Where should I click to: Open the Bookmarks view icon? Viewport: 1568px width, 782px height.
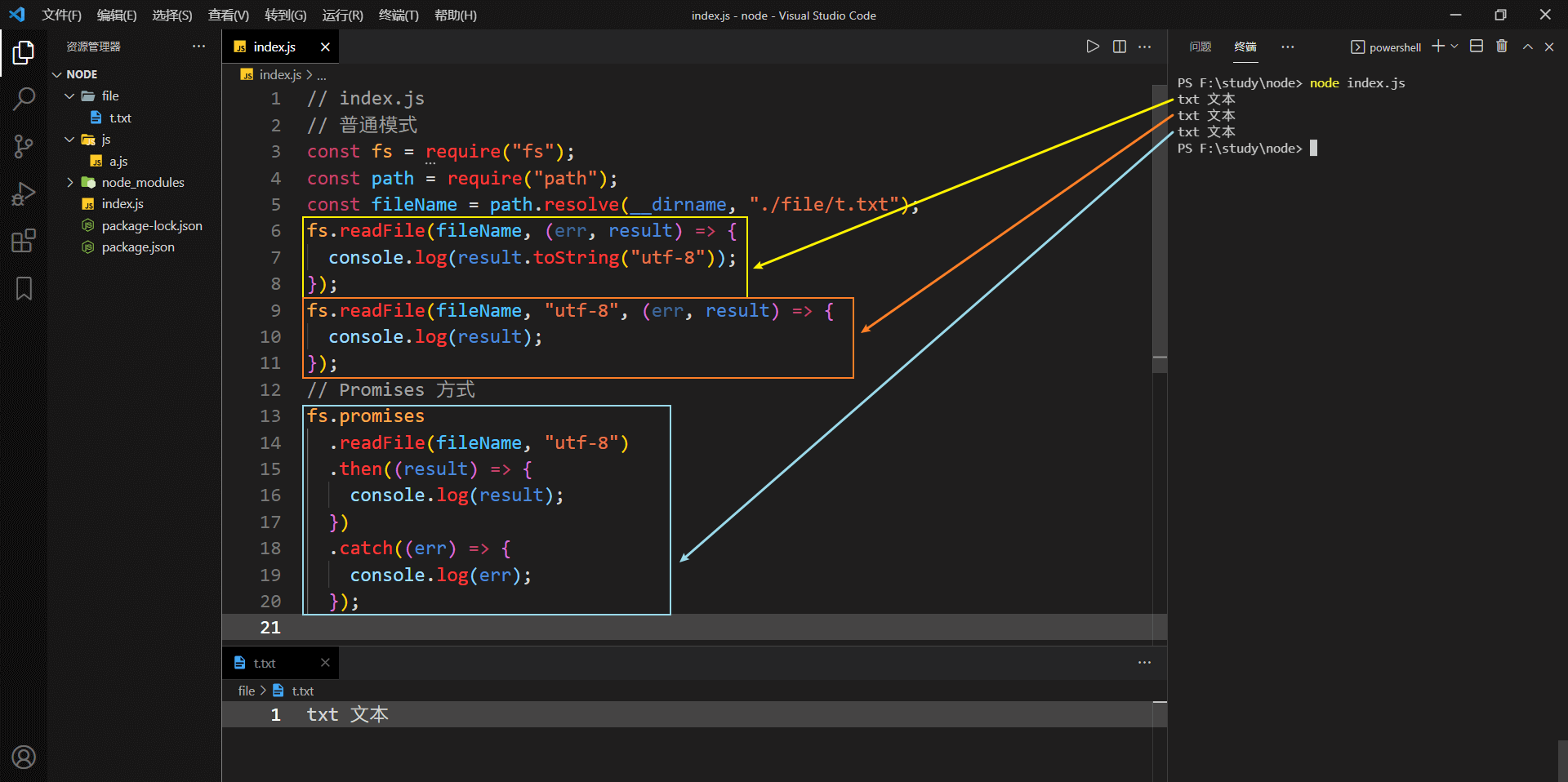pos(24,288)
